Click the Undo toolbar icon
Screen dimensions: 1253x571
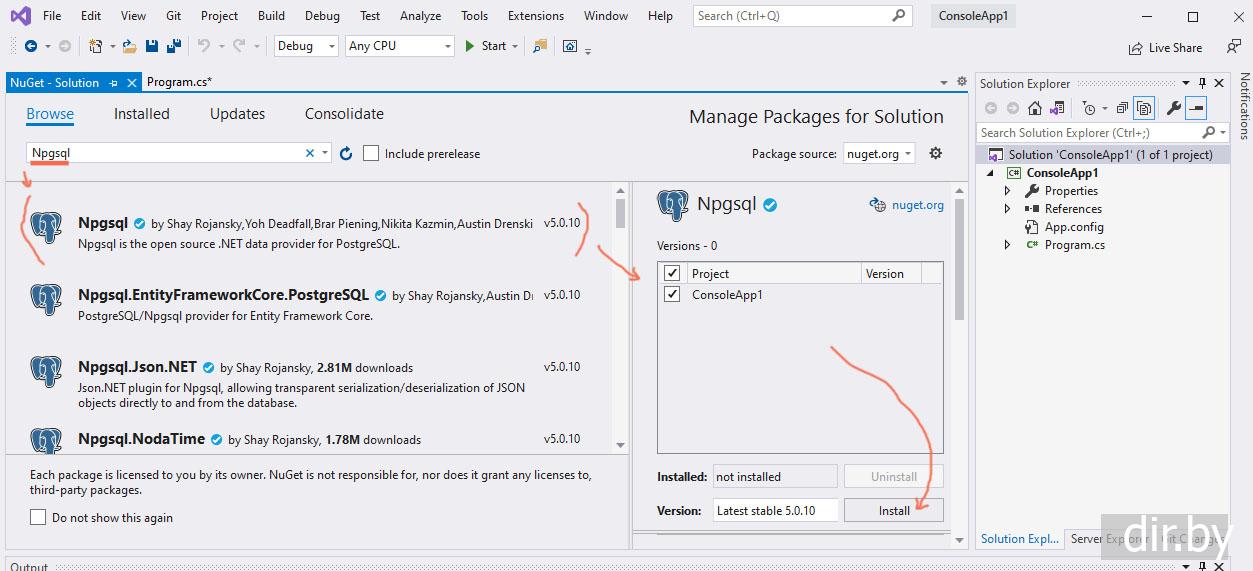click(204, 46)
